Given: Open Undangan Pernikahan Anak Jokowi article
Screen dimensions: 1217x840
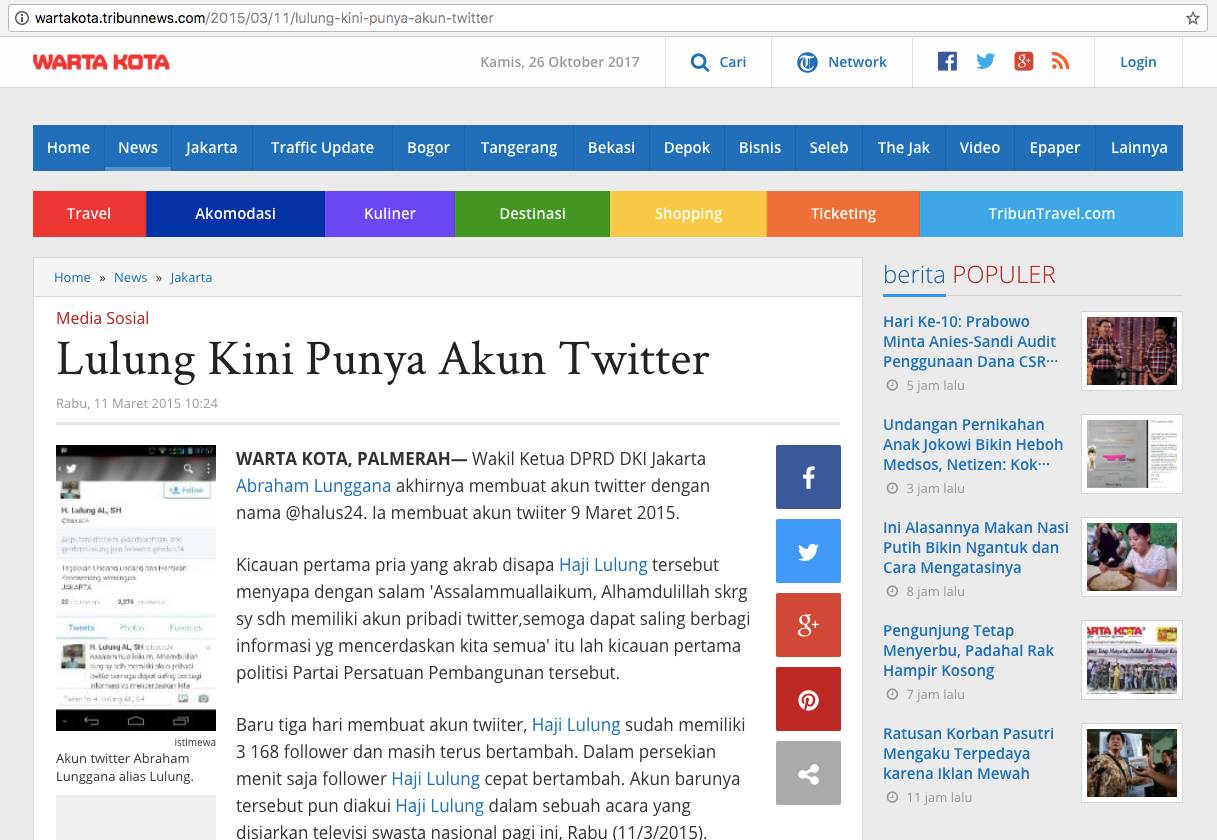Looking at the screenshot, I should 973,445.
